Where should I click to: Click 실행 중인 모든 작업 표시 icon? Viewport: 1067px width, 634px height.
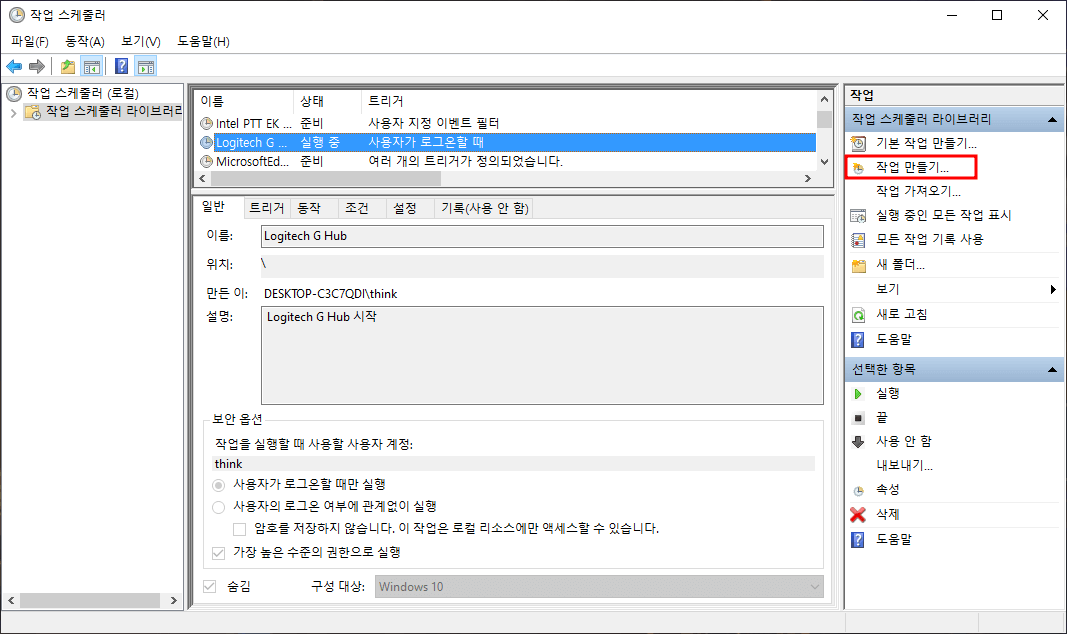tap(859, 216)
